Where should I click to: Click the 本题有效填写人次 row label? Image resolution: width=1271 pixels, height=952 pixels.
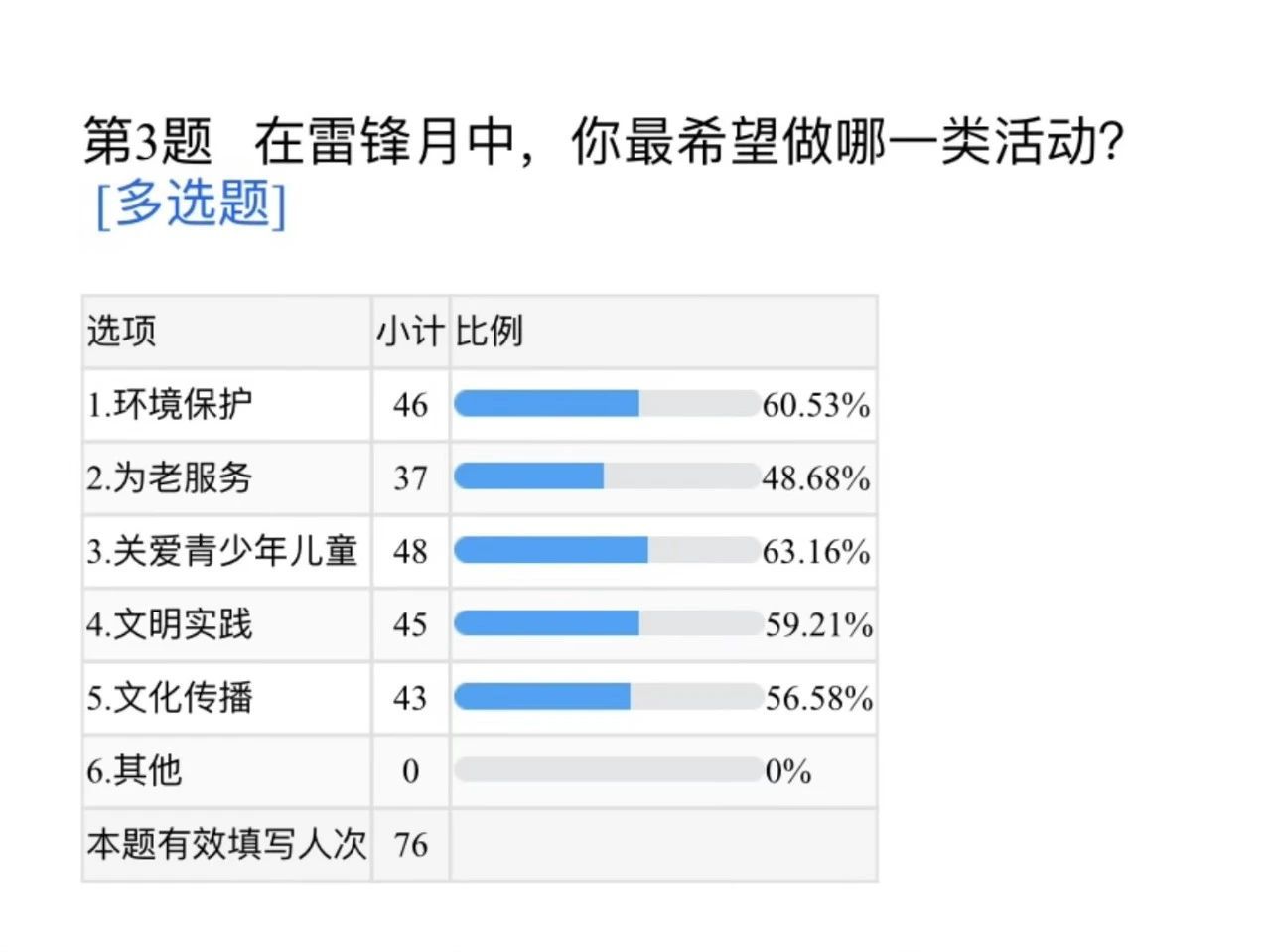pyautogui.click(x=226, y=845)
